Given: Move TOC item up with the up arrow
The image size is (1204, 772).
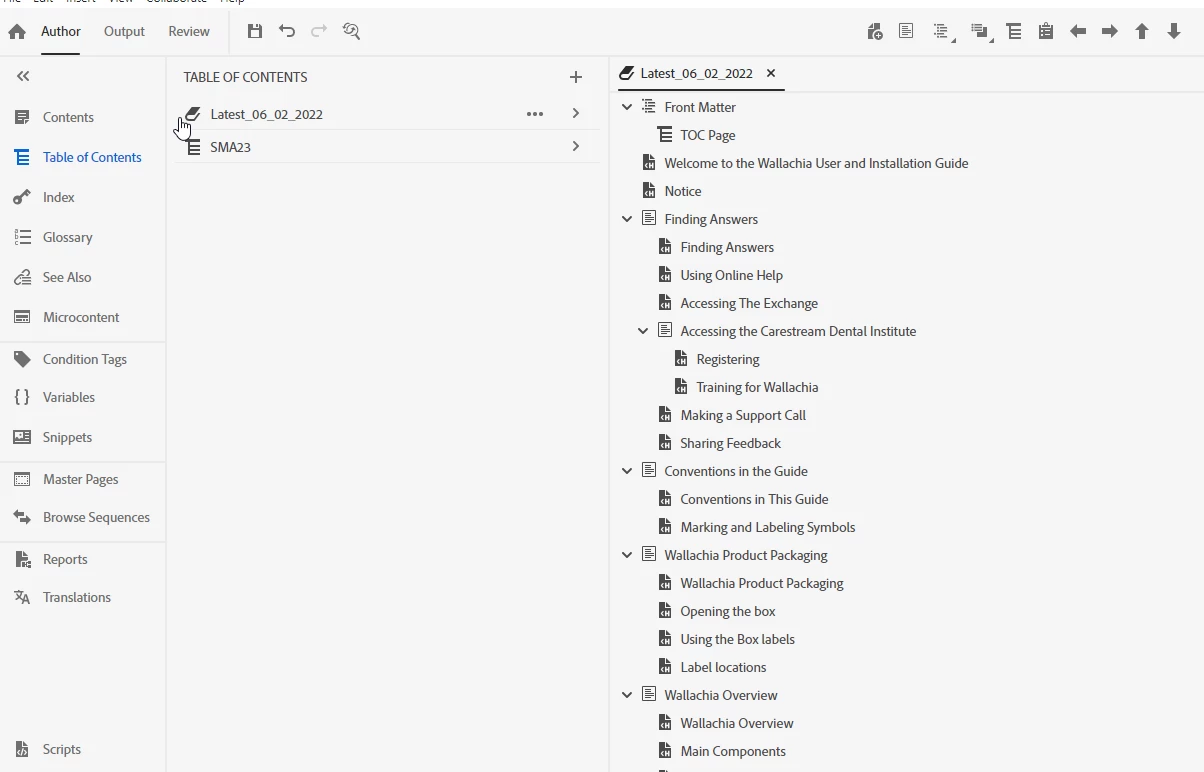Looking at the screenshot, I should (1142, 32).
